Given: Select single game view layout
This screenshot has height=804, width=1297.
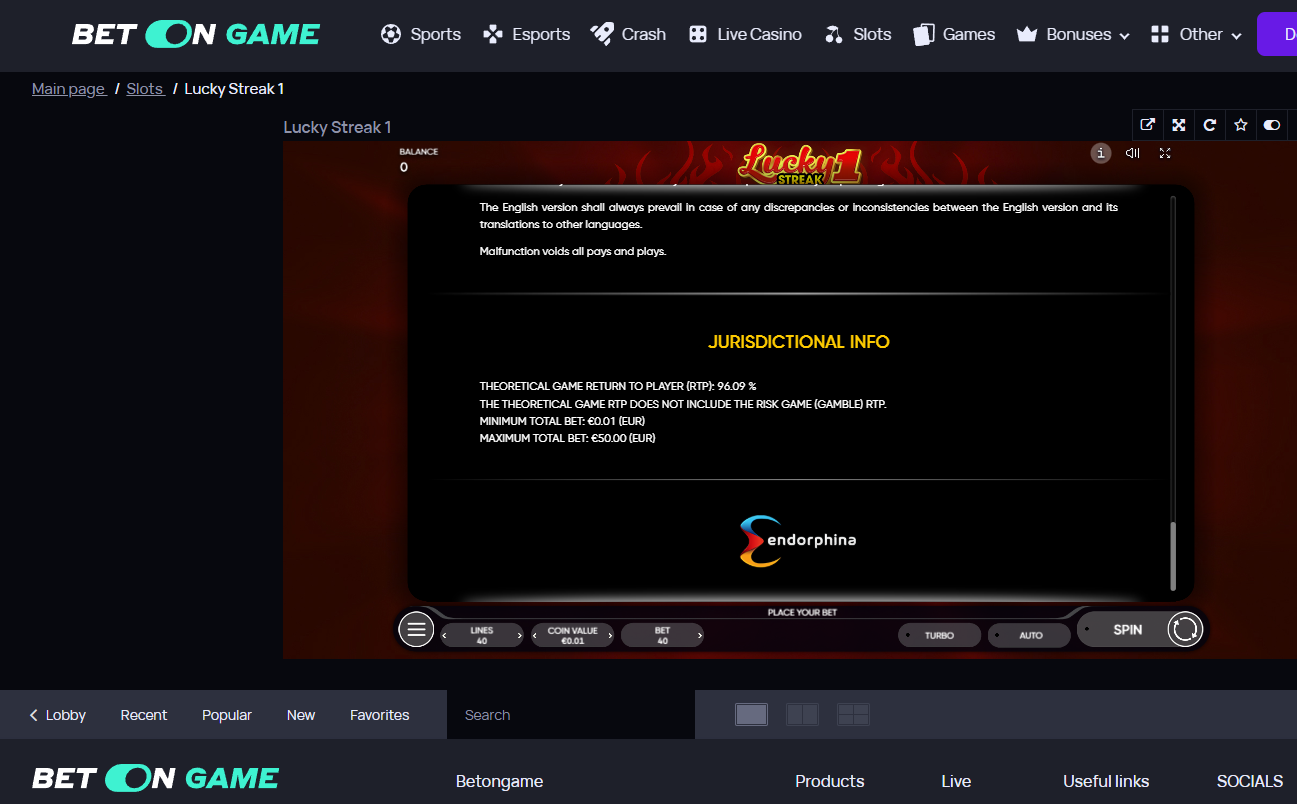Looking at the screenshot, I should 751,714.
